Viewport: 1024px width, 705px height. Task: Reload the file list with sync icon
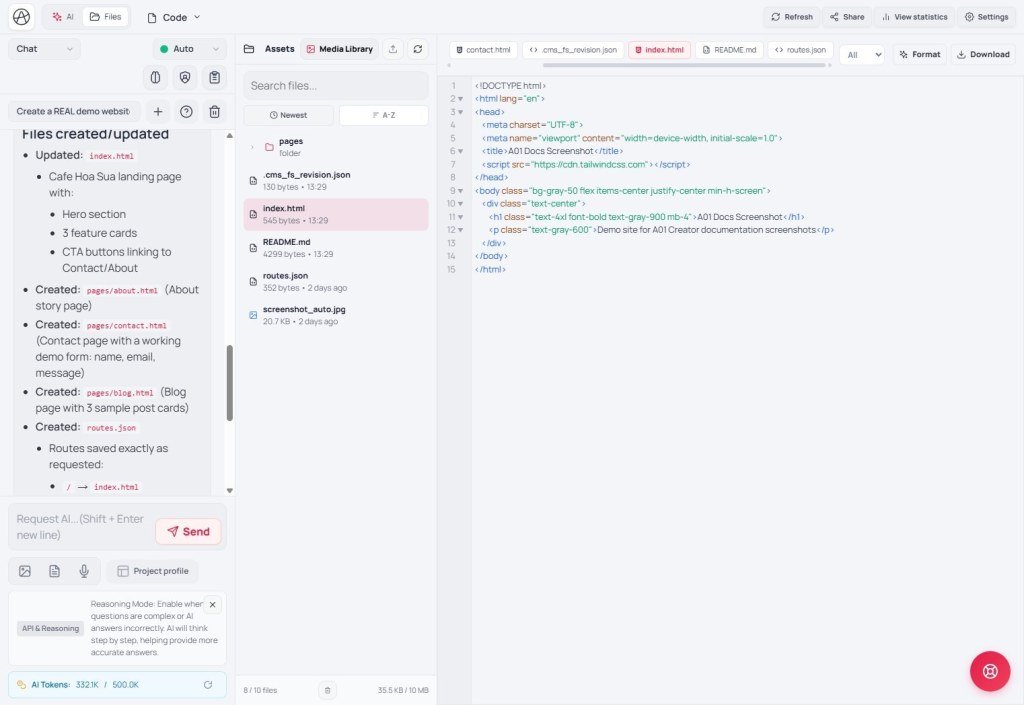(x=418, y=49)
